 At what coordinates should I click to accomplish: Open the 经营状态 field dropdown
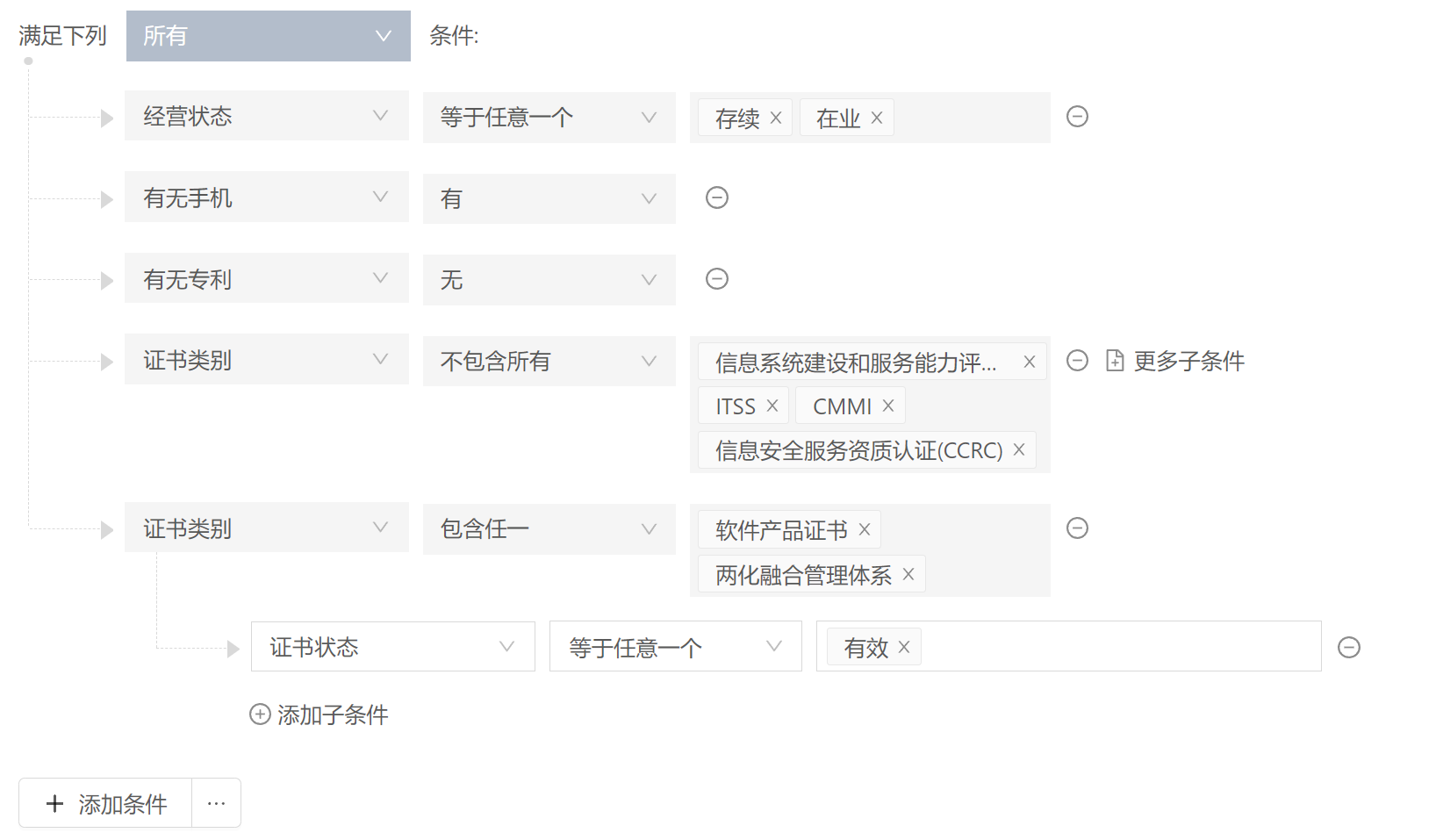(266, 116)
